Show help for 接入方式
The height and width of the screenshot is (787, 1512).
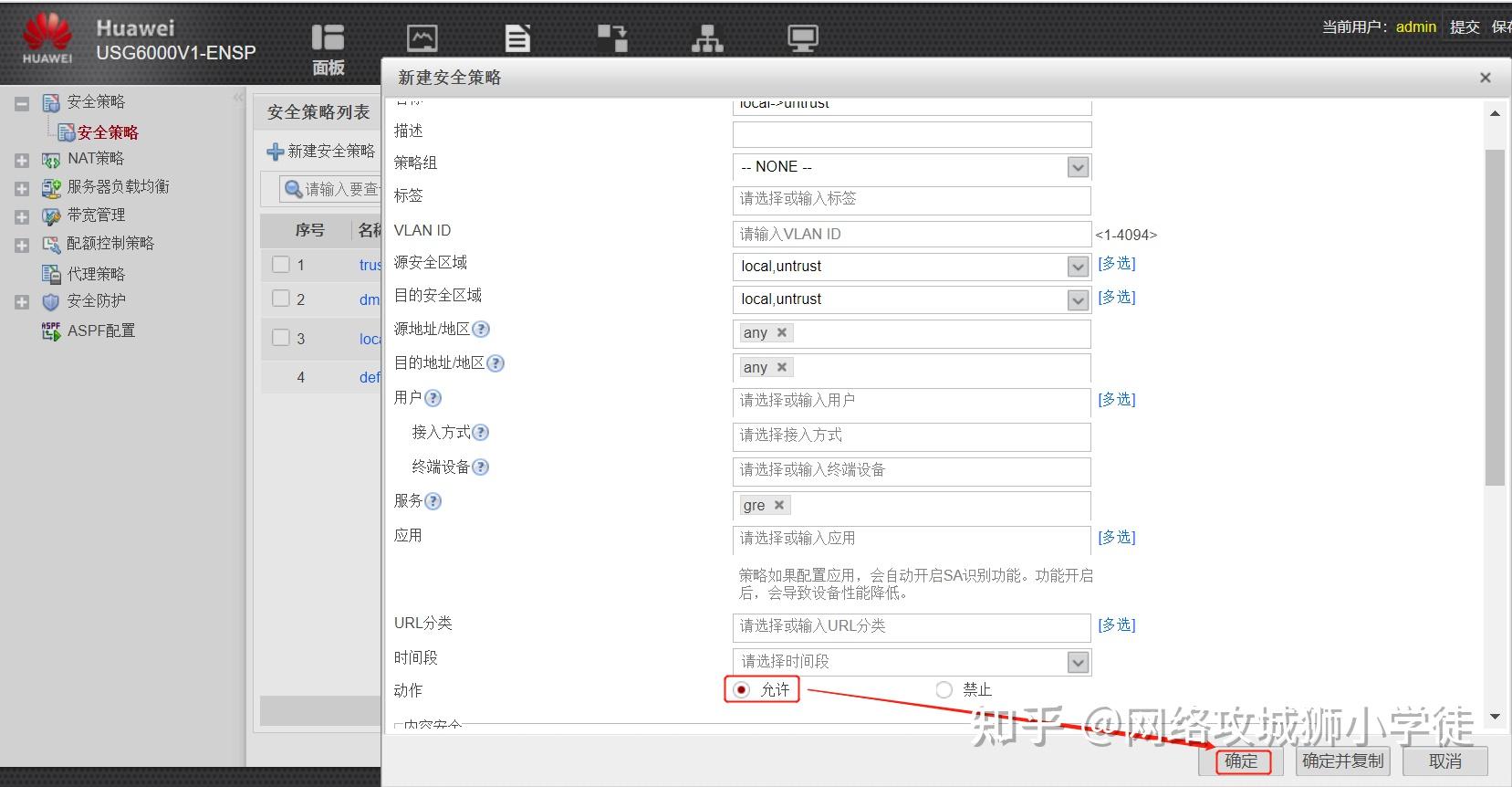(x=481, y=433)
